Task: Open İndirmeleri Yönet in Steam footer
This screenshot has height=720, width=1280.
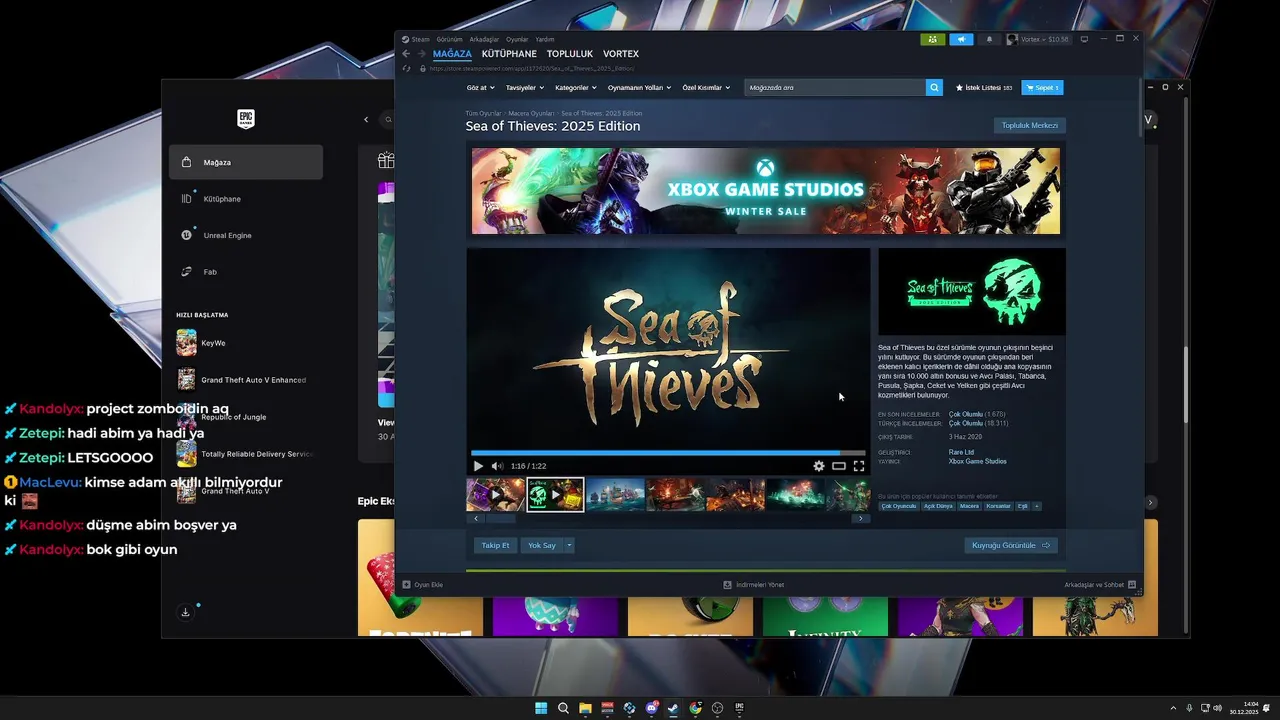Action: coord(754,584)
